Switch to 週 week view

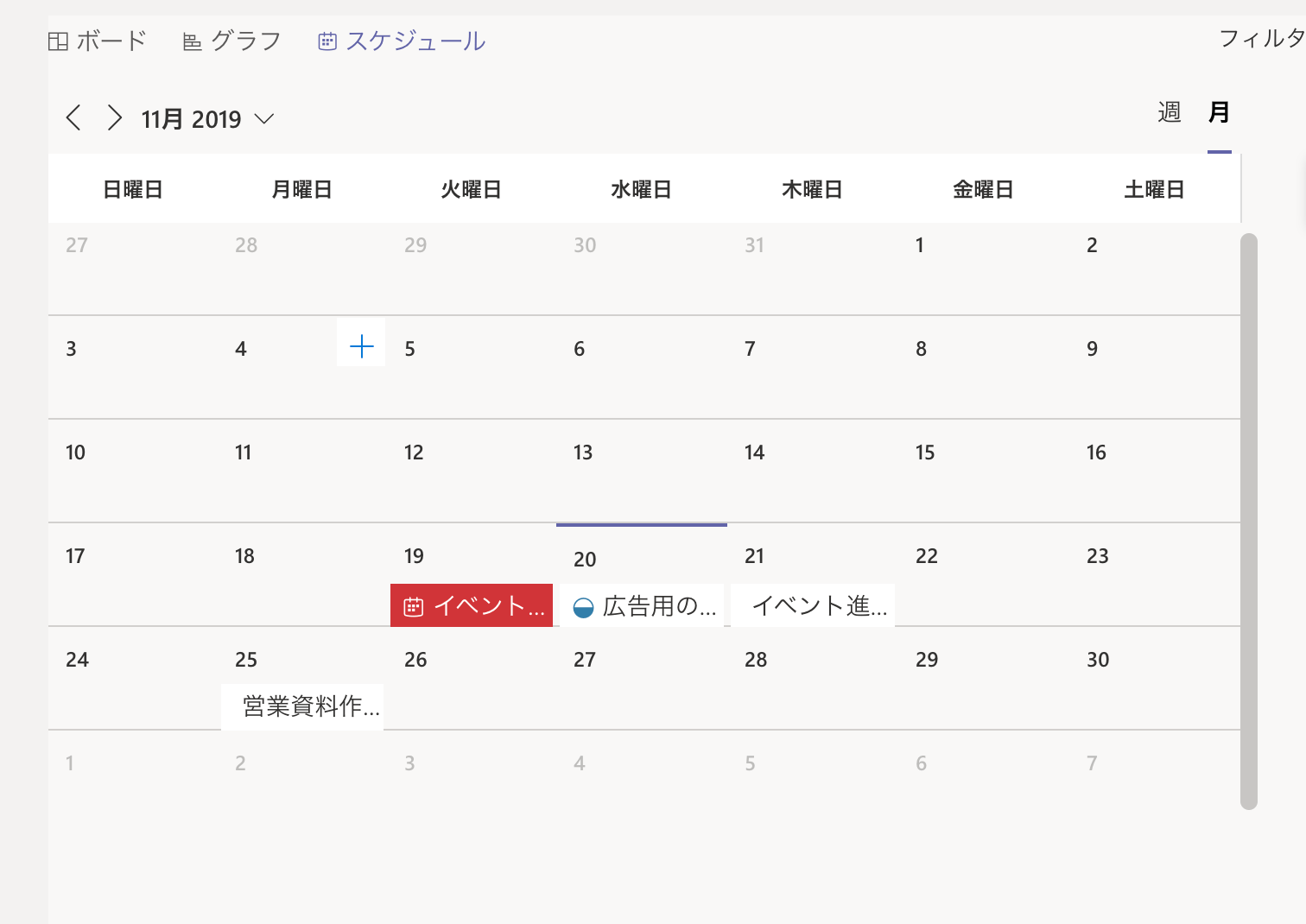pyautogui.click(x=1169, y=112)
